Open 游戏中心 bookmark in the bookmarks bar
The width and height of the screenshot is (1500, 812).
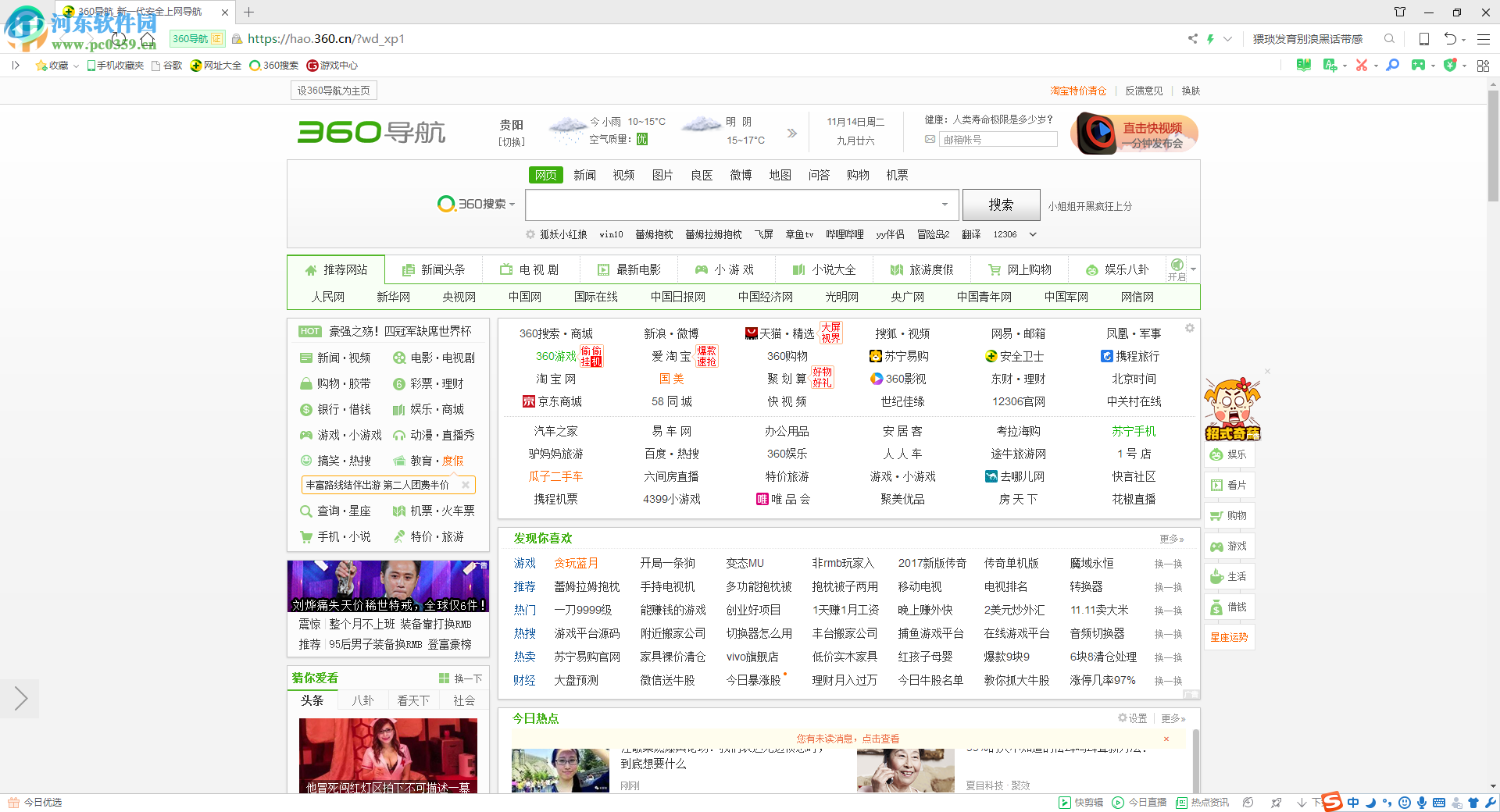click(332, 66)
